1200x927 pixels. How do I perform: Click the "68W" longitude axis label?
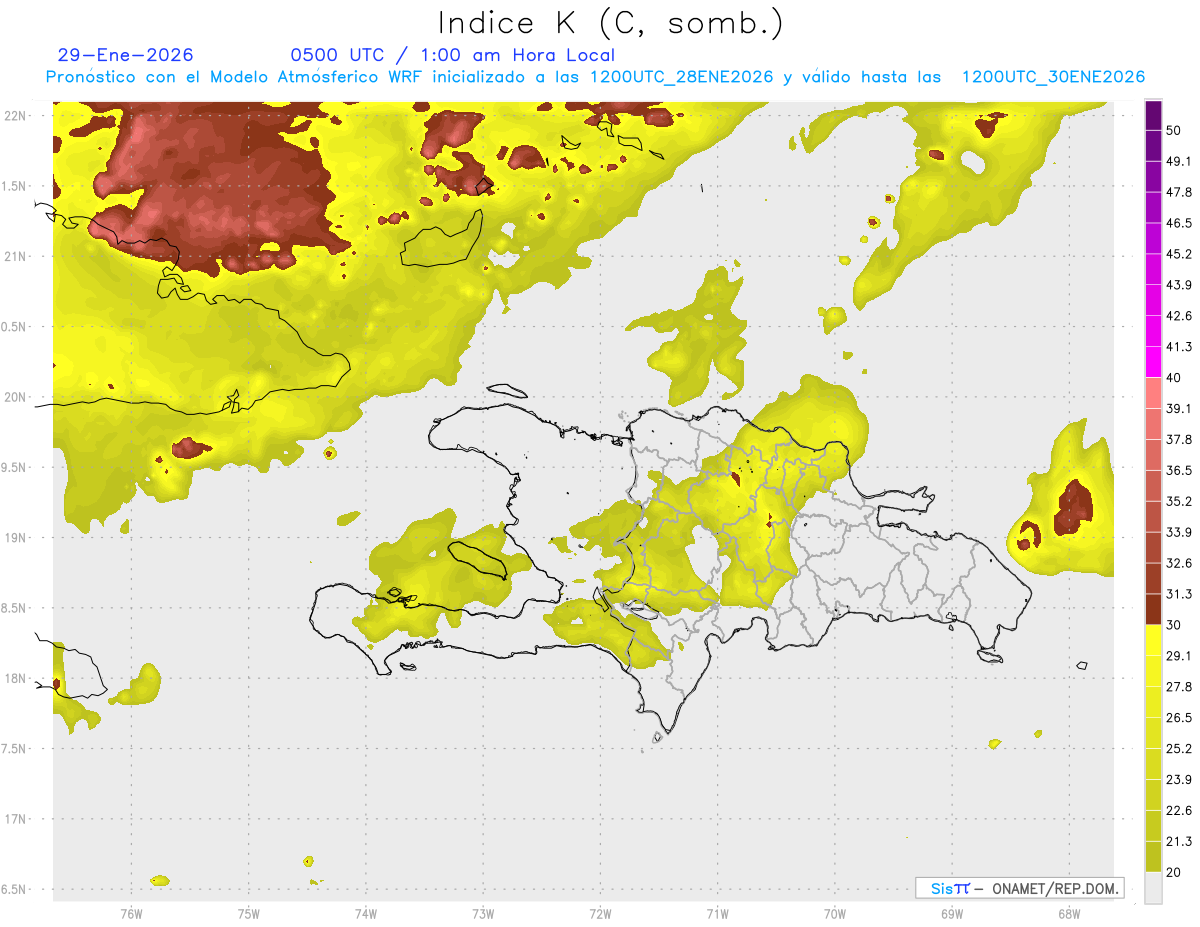point(1068,914)
